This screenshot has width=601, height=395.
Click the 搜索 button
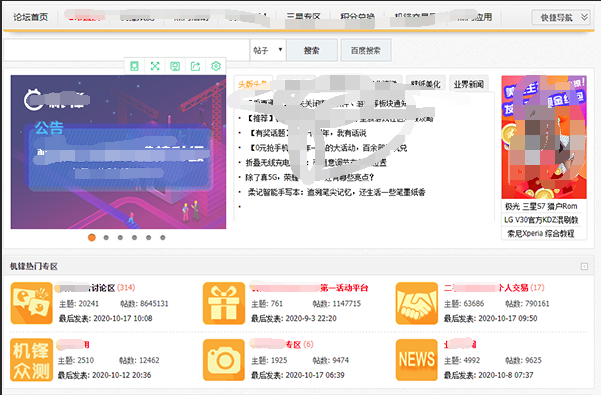(x=312, y=50)
